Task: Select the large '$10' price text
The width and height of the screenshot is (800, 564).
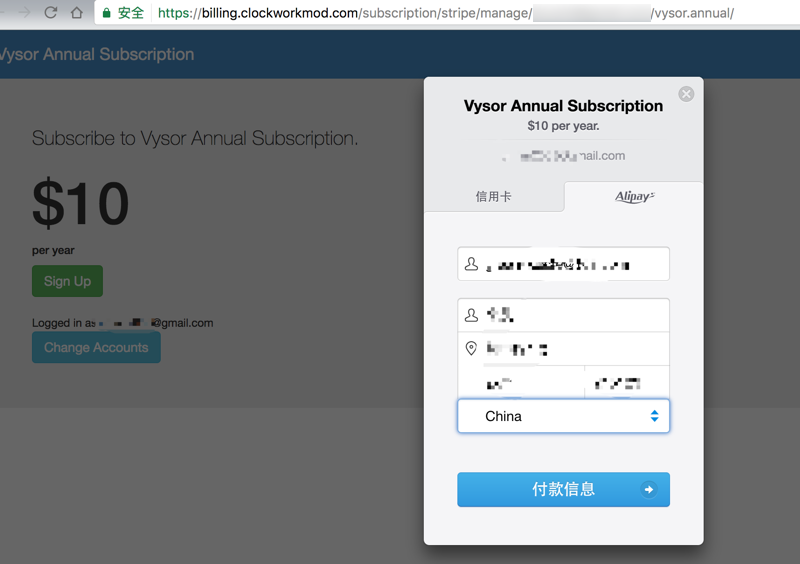Action: coord(80,203)
